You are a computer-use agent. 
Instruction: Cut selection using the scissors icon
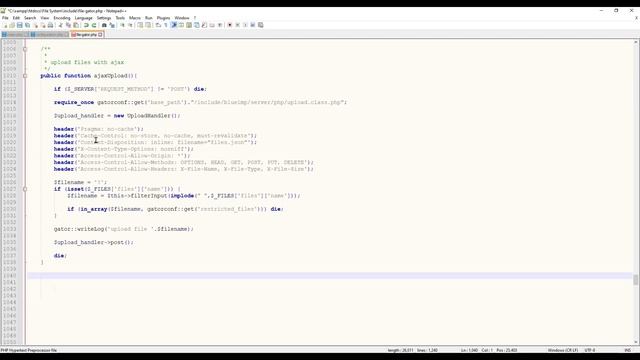coord(60,25)
